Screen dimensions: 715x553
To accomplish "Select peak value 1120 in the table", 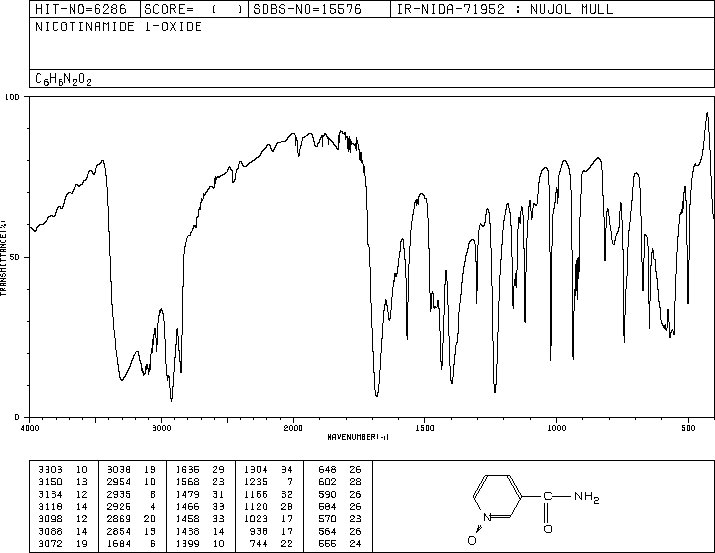I will [x=256, y=506].
